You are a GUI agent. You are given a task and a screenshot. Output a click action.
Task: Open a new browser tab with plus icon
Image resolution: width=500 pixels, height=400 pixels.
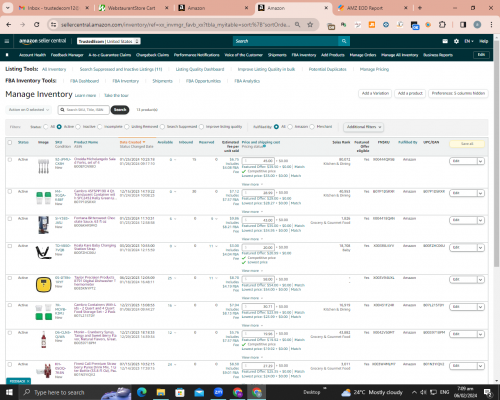pyautogui.click(x=420, y=8)
